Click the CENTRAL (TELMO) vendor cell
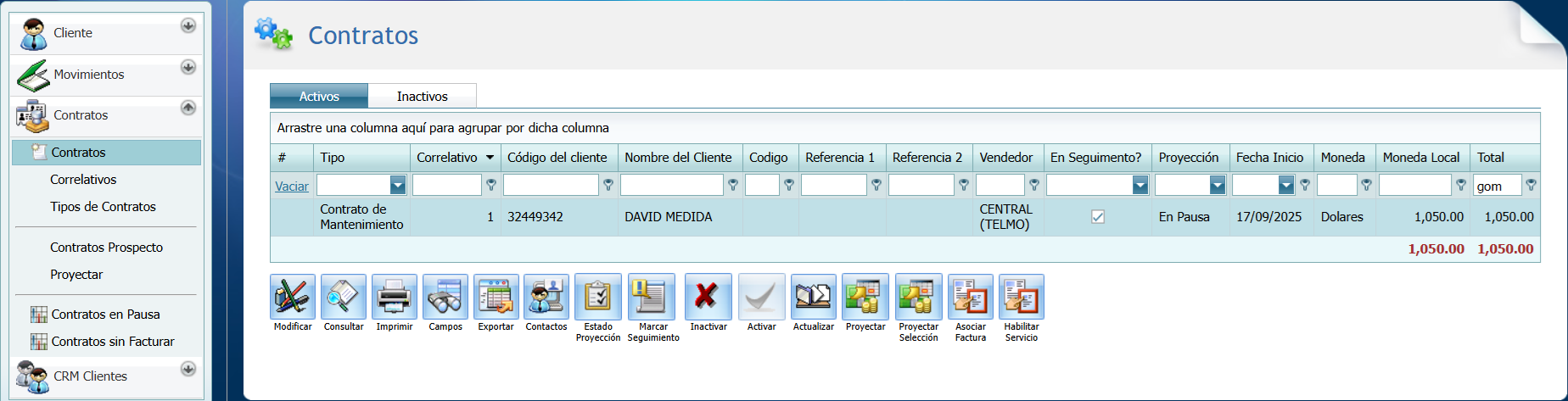The height and width of the screenshot is (401, 1568). pos(1008,217)
